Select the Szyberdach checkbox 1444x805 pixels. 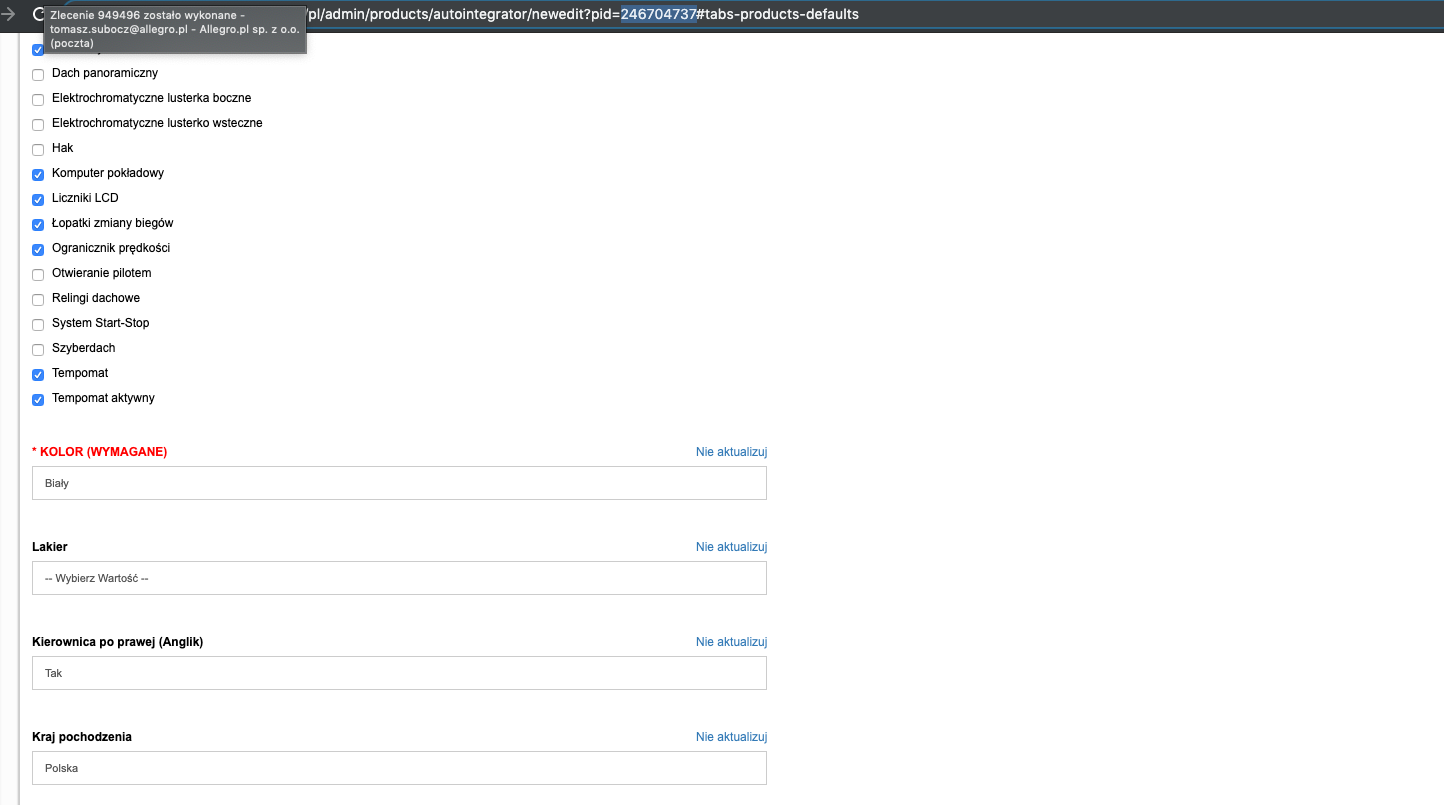click(38, 350)
